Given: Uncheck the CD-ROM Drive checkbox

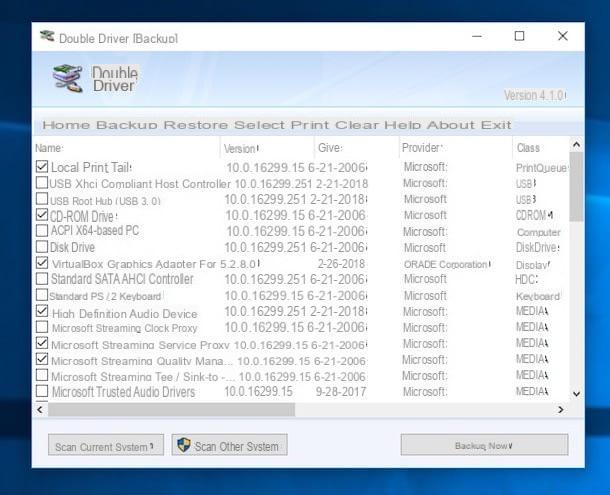Looking at the screenshot, I should [x=42, y=214].
